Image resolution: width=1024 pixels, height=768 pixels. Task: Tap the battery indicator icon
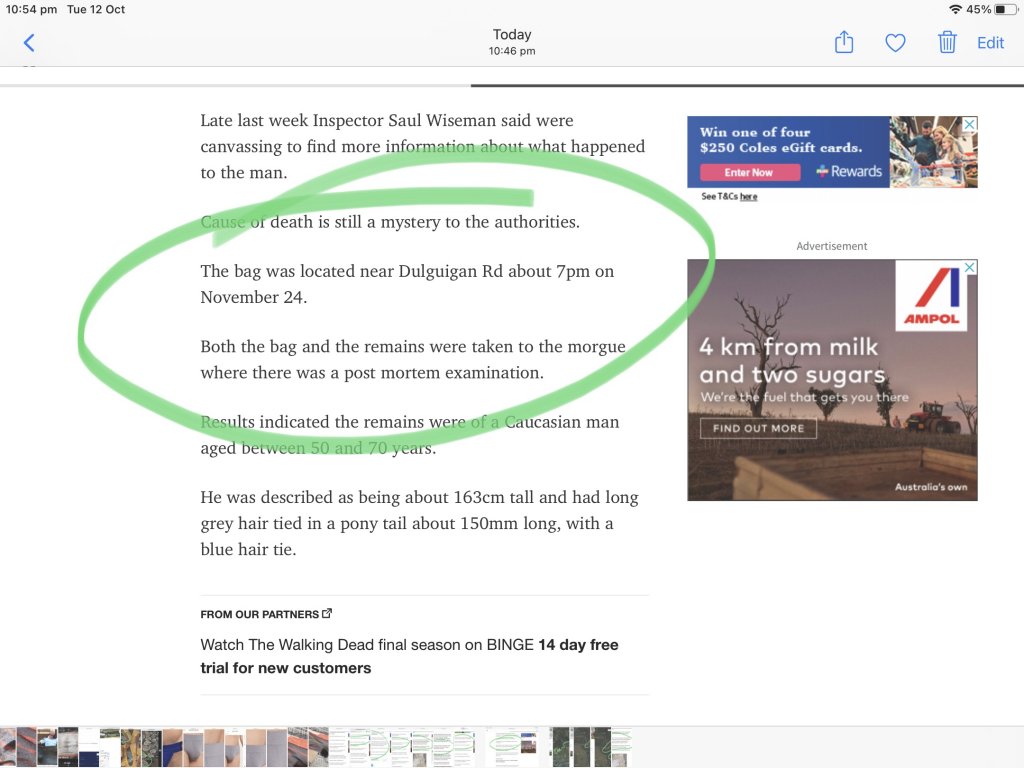click(1005, 9)
